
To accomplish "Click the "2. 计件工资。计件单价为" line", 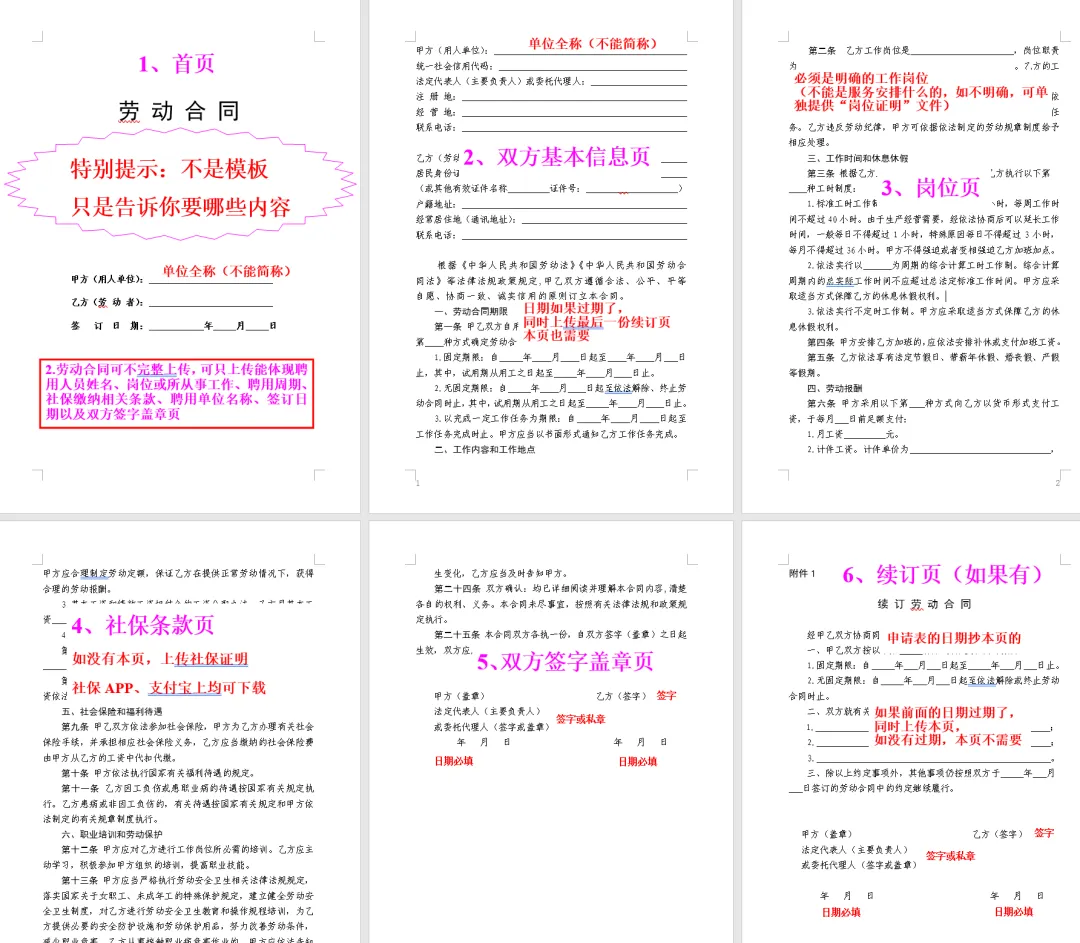I will coord(930,449).
